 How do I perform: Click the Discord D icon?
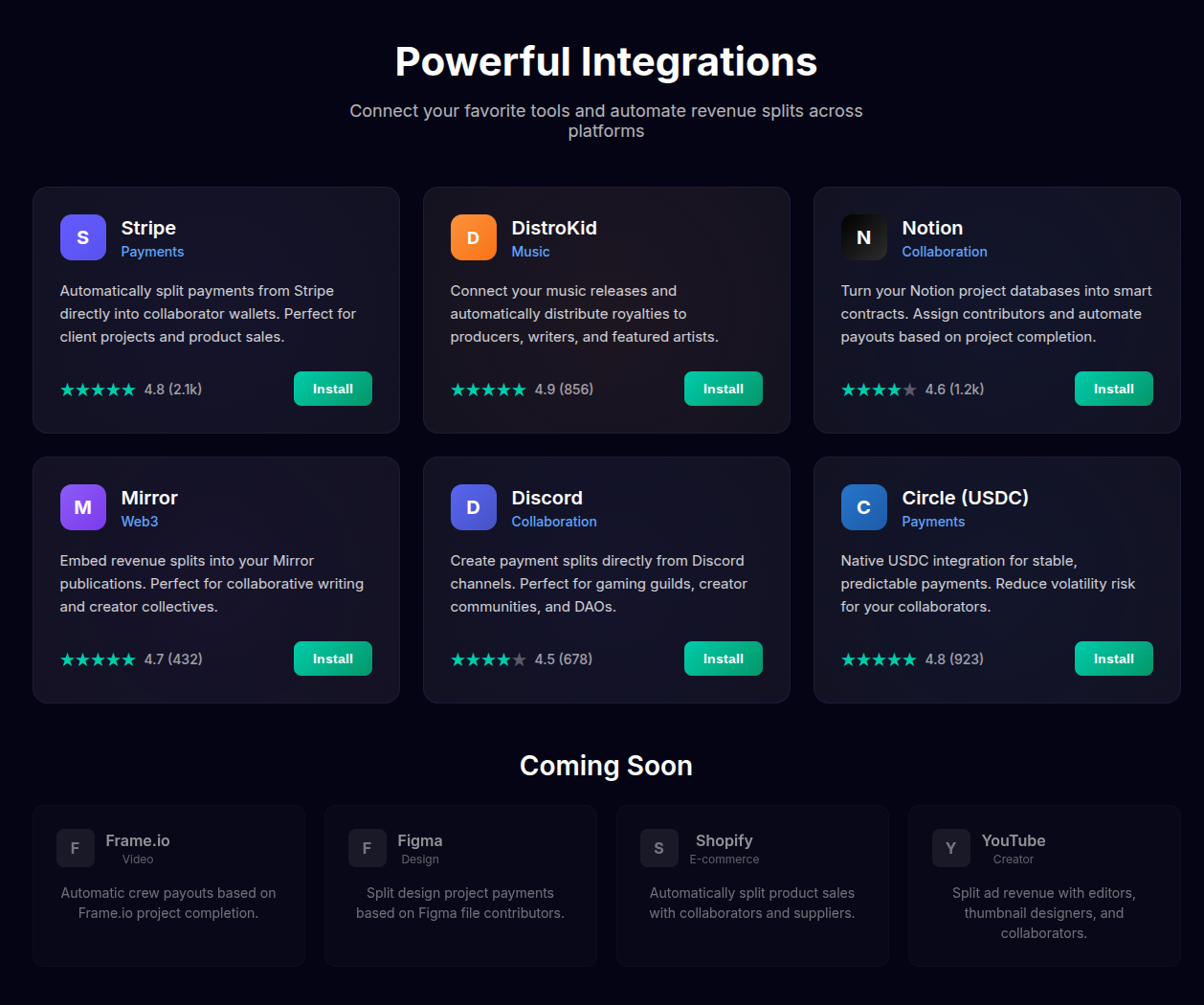coord(474,507)
